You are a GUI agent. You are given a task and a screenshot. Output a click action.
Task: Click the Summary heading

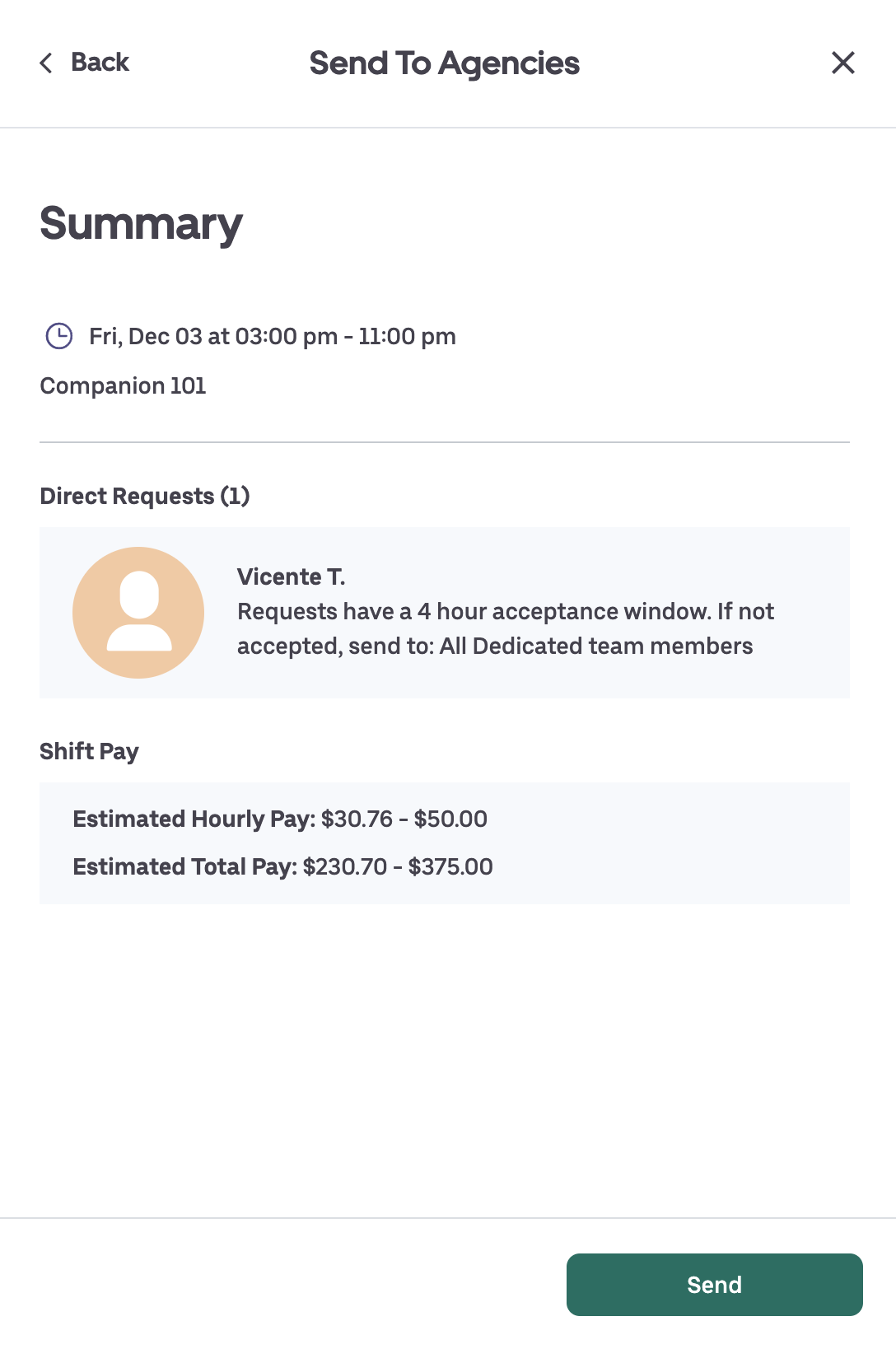pyautogui.click(x=141, y=223)
